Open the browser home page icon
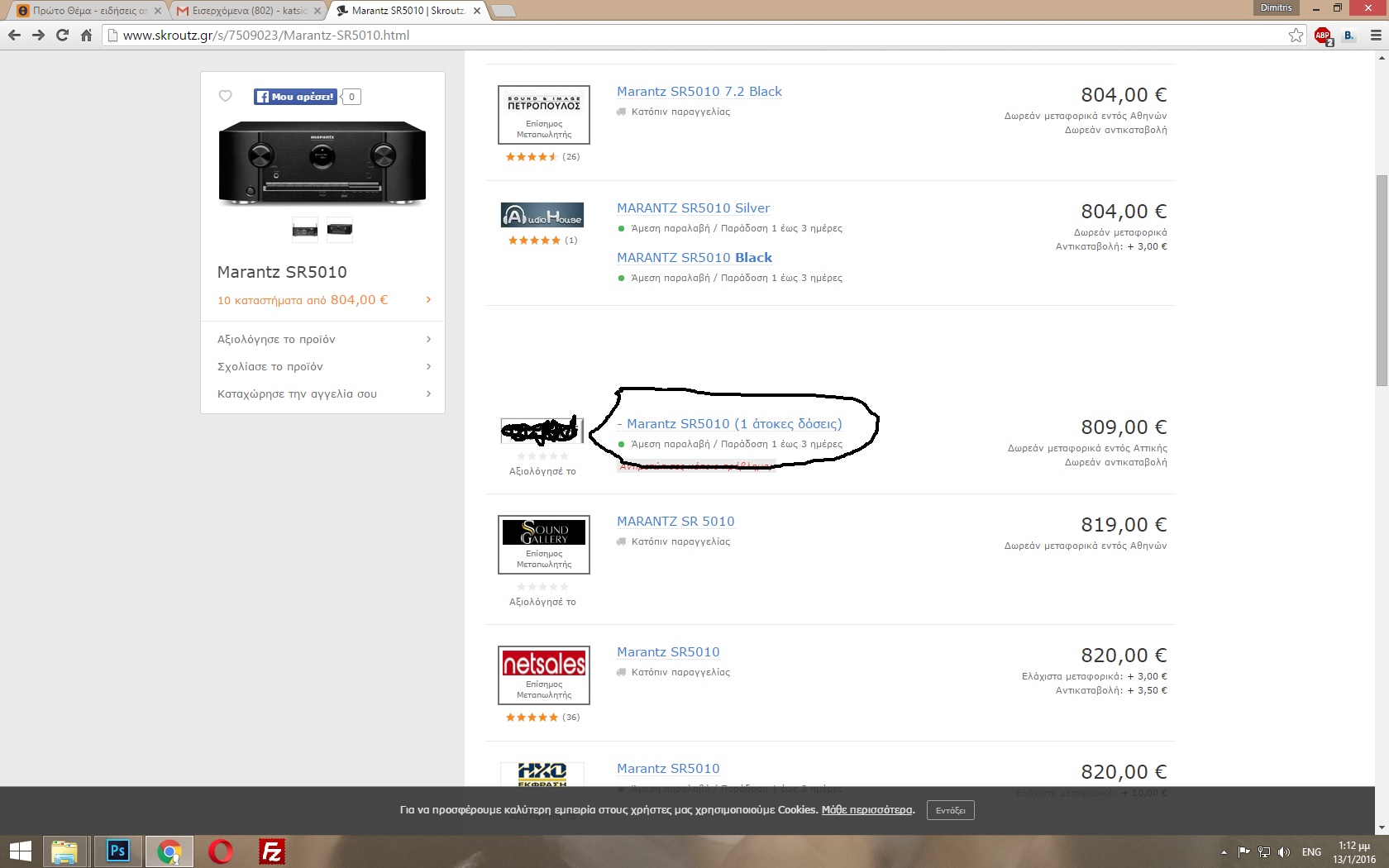This screenshot has width=1389, height=868. pos(86,36)
